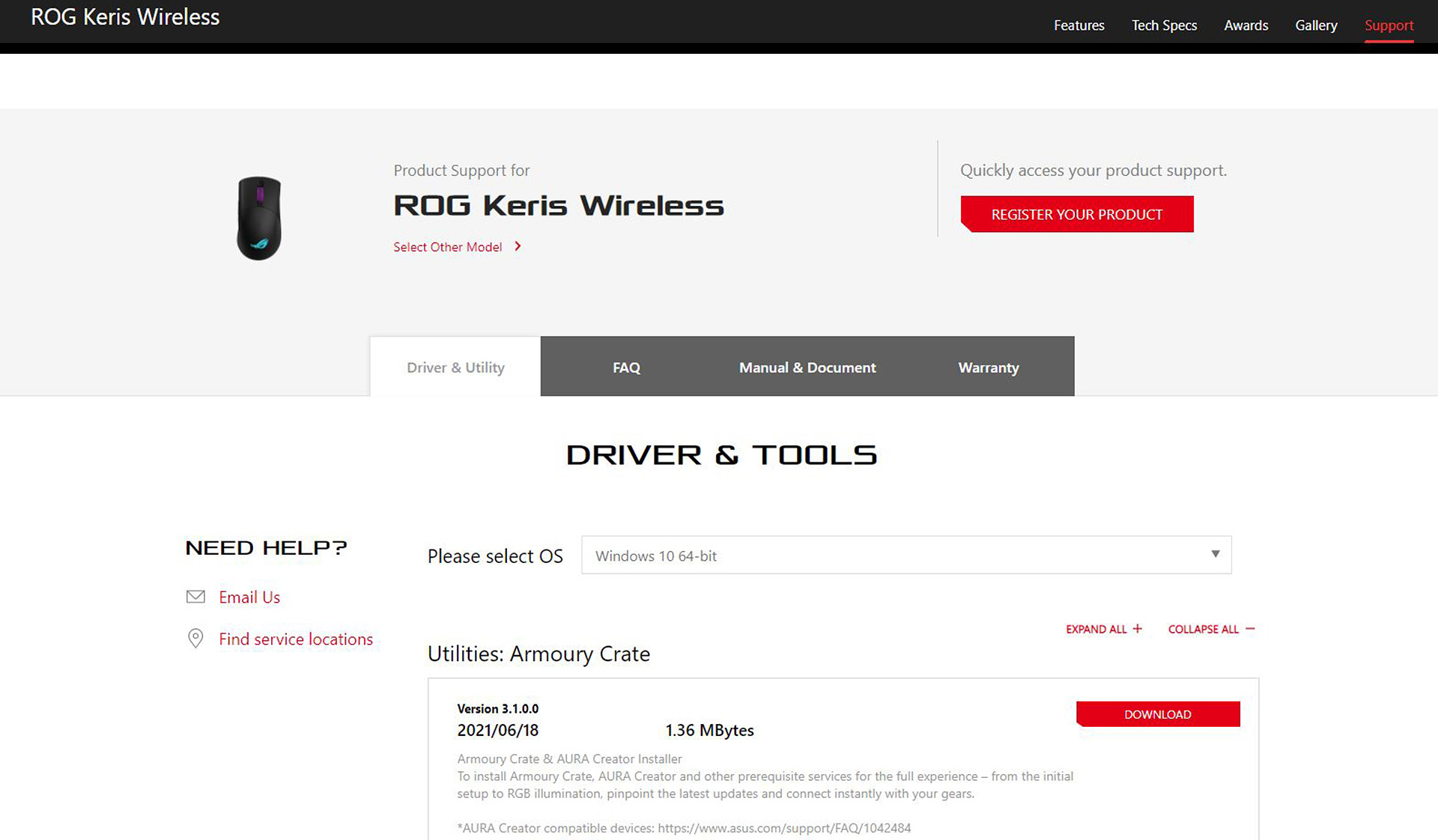Click the chevron arrow after Select Other Model
Viewport: 1438px width, 840px height.
[518, 246]
